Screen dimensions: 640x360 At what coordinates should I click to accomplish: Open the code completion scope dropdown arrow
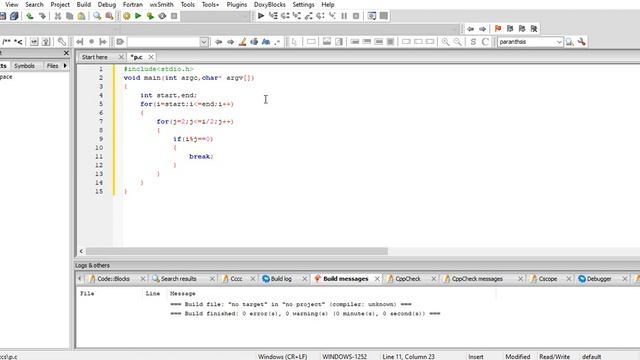204,42
